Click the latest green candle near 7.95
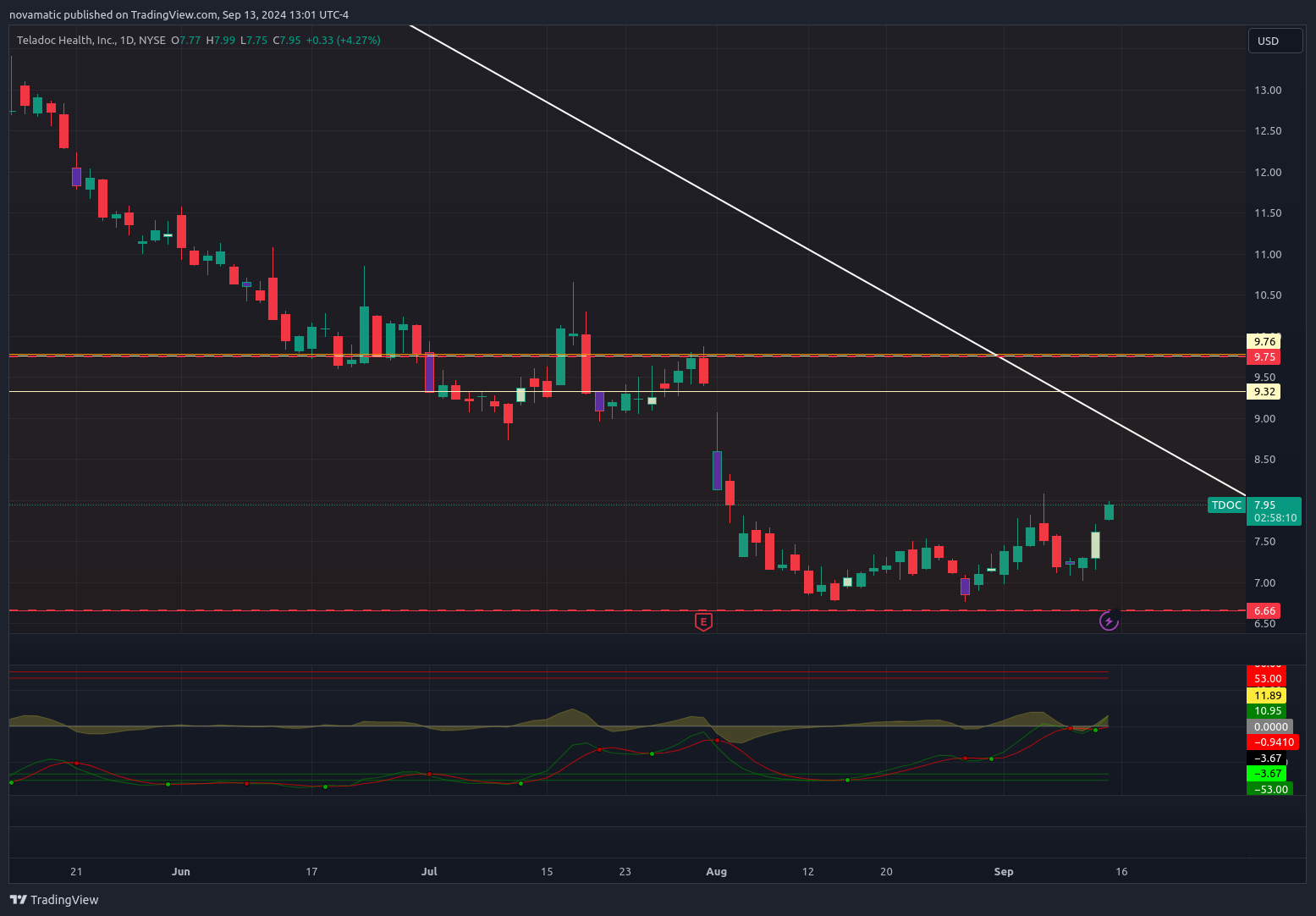Screen dimensions: 1316x916 pos(1109,511)
